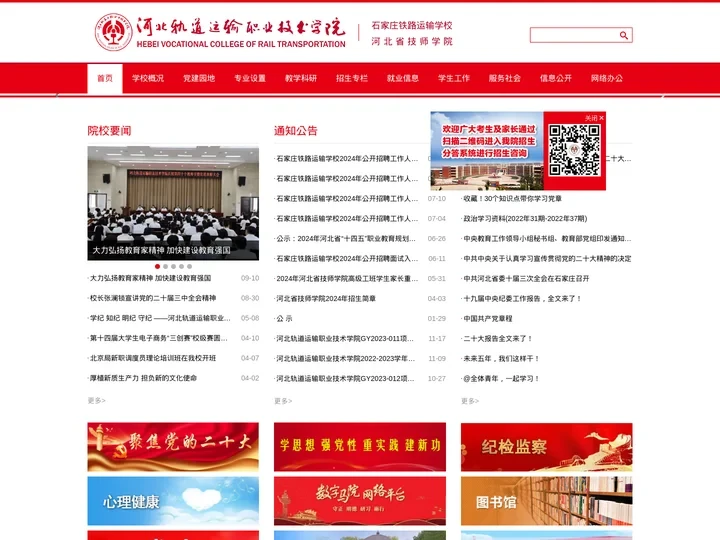Open the 专业设置 menu
Image resolution: width=720 pixels, height=540 pixels.
tap(250, 79)
